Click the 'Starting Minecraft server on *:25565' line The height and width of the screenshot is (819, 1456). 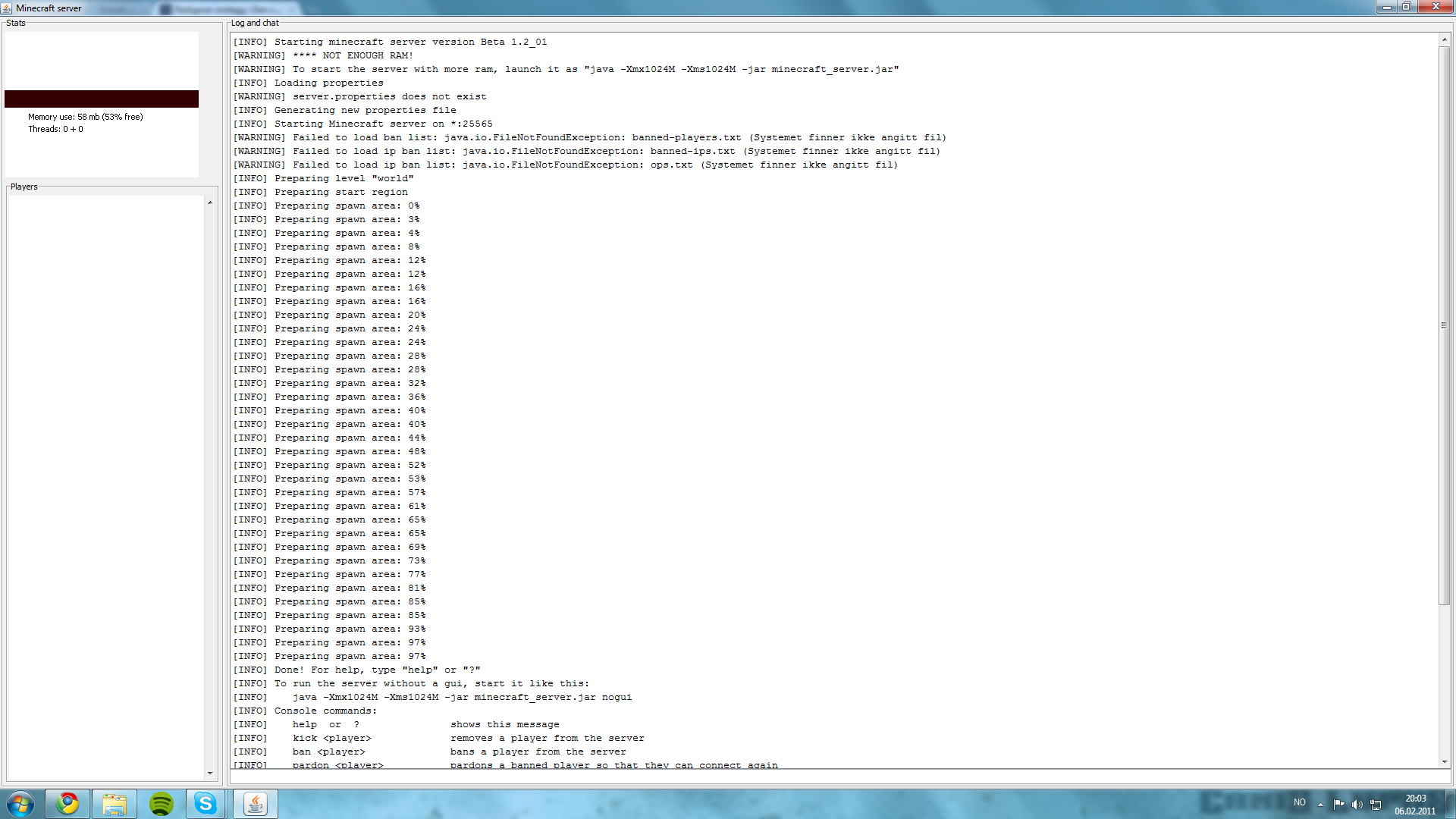click(x=363, y=124)
